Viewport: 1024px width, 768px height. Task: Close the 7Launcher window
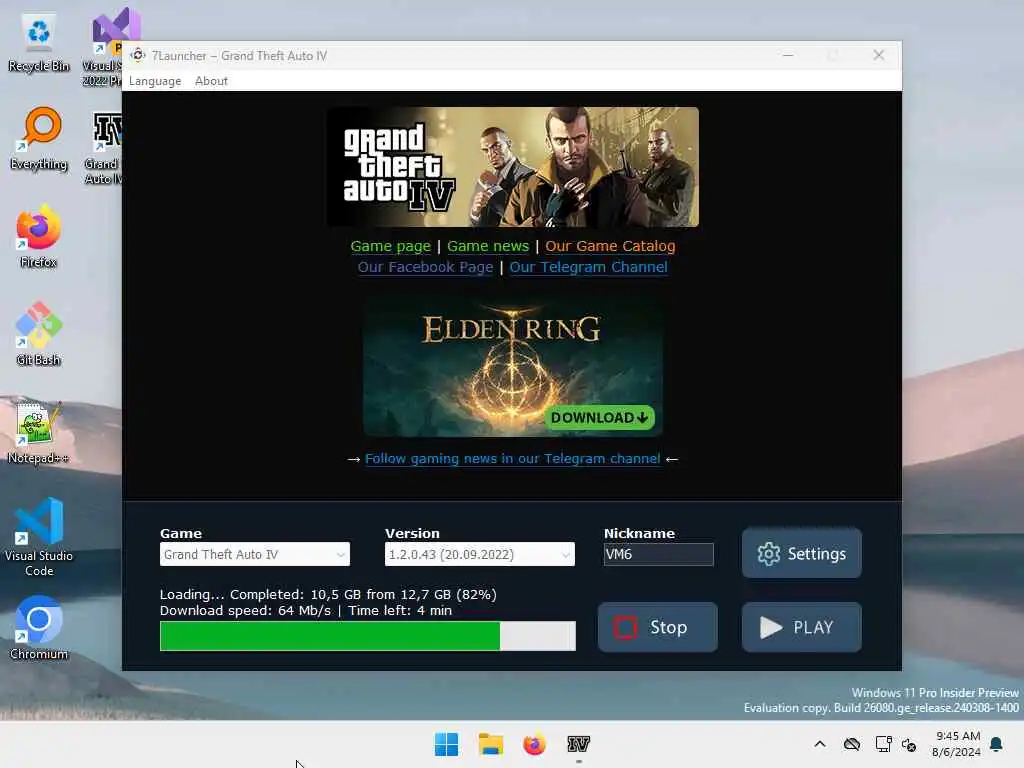[879, 56]
